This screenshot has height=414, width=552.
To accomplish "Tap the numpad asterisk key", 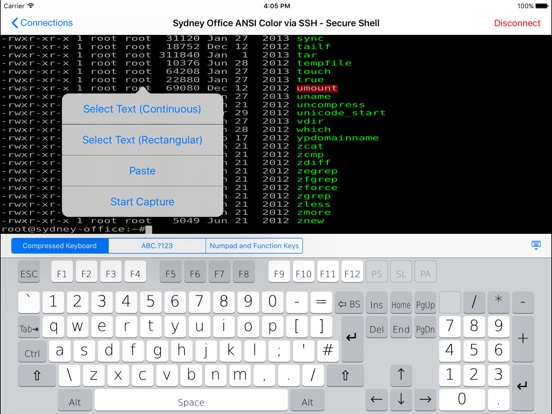I will click(498, 302).
